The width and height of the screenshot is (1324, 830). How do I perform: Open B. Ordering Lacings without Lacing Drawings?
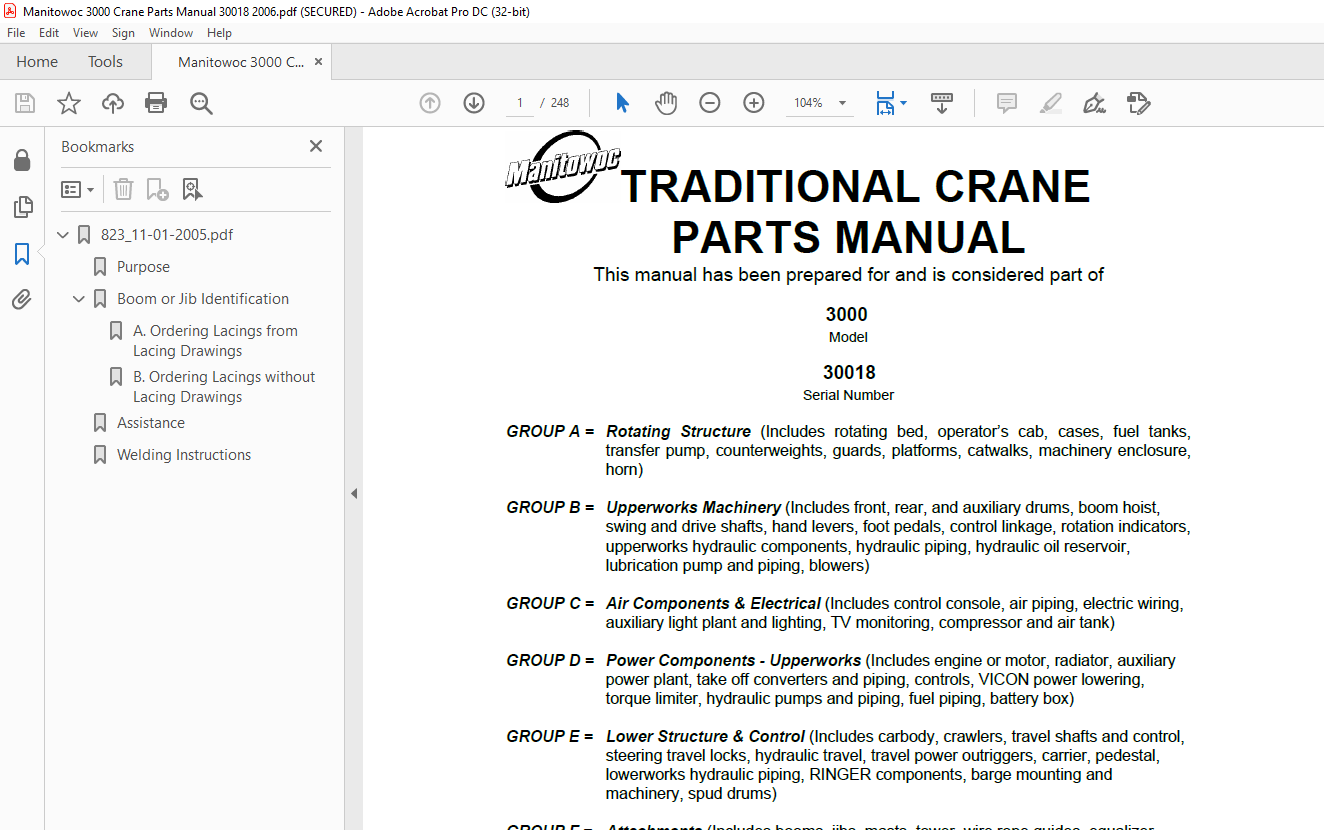coord(224,387)
